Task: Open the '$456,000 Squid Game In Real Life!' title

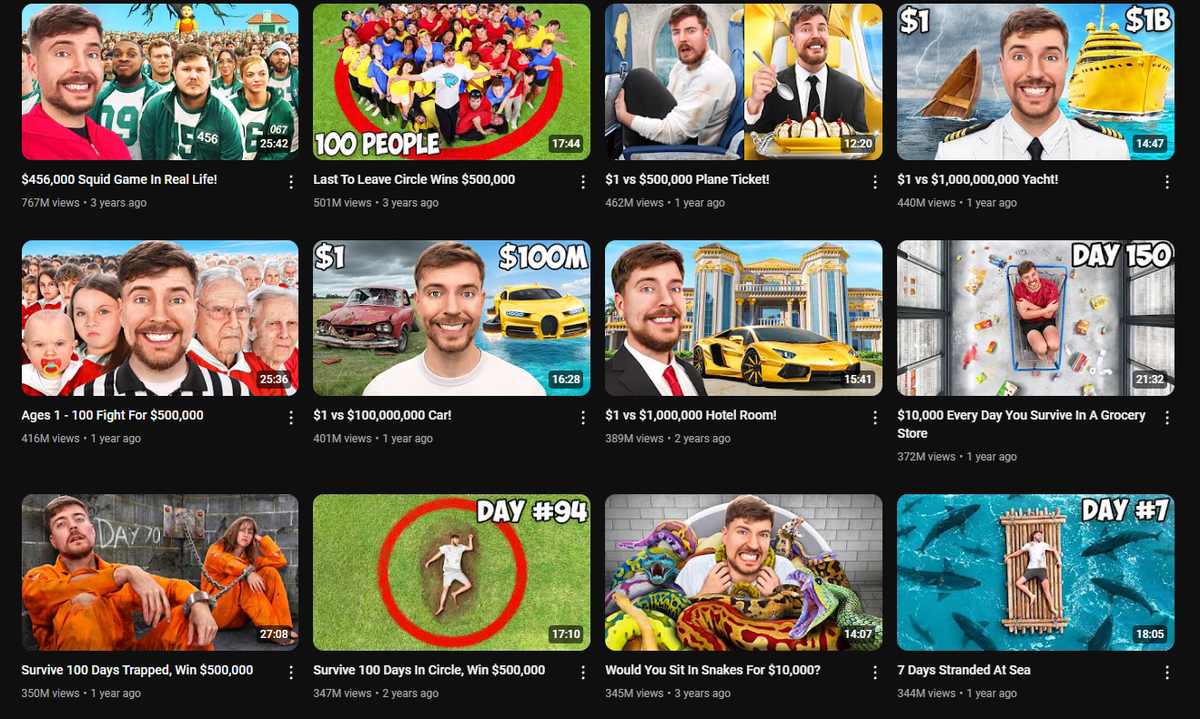Action: 119,180
